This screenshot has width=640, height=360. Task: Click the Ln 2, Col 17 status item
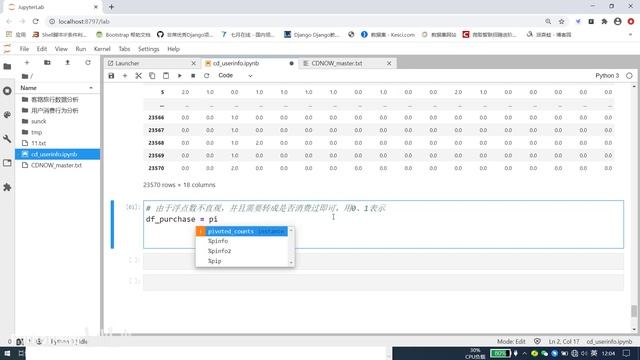564,341
